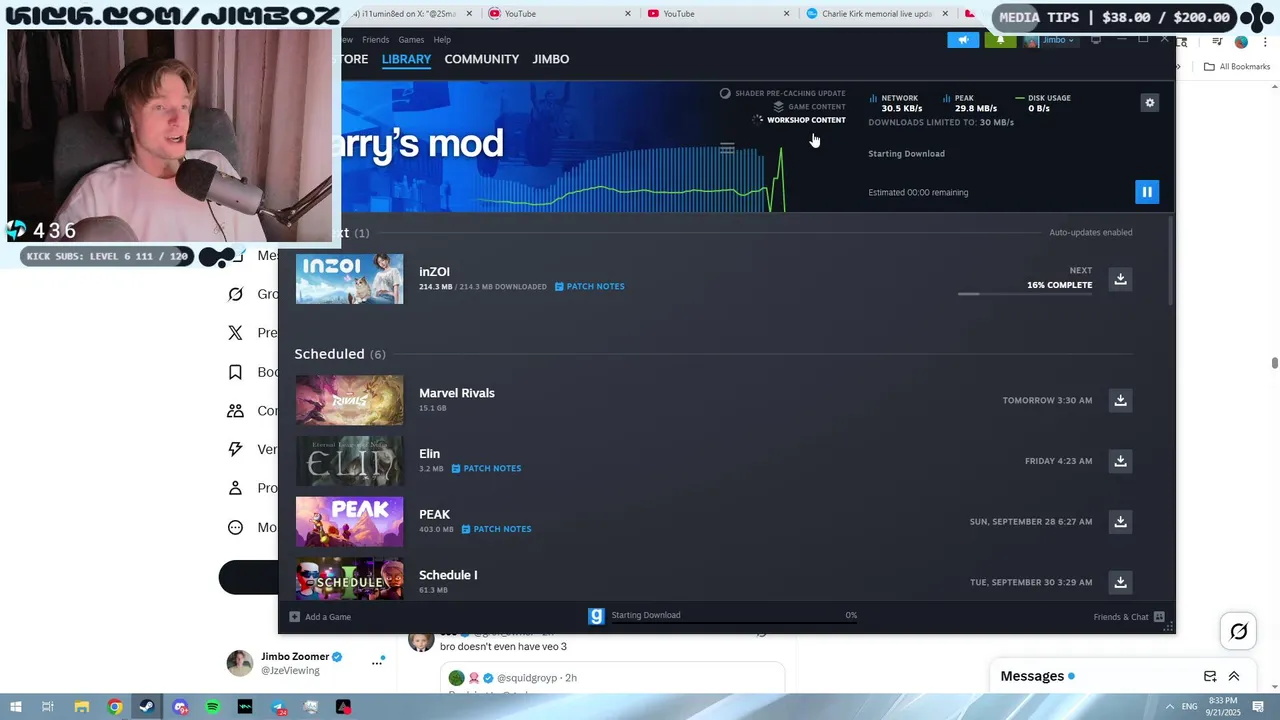The height and width of the screenshot is (720, 1280).
Task: Switch to the LIBRARY tab
Action: pyautogui.click(x=406, y=59)
